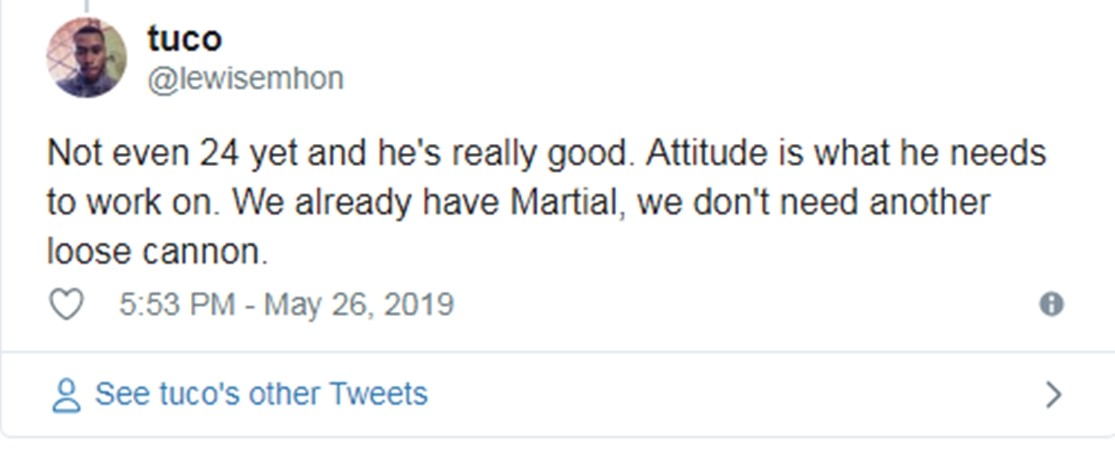Click the word "Tweets" in the footer link
The height and width of the screenshot is (450, 1115).
(x=379, y=394)
